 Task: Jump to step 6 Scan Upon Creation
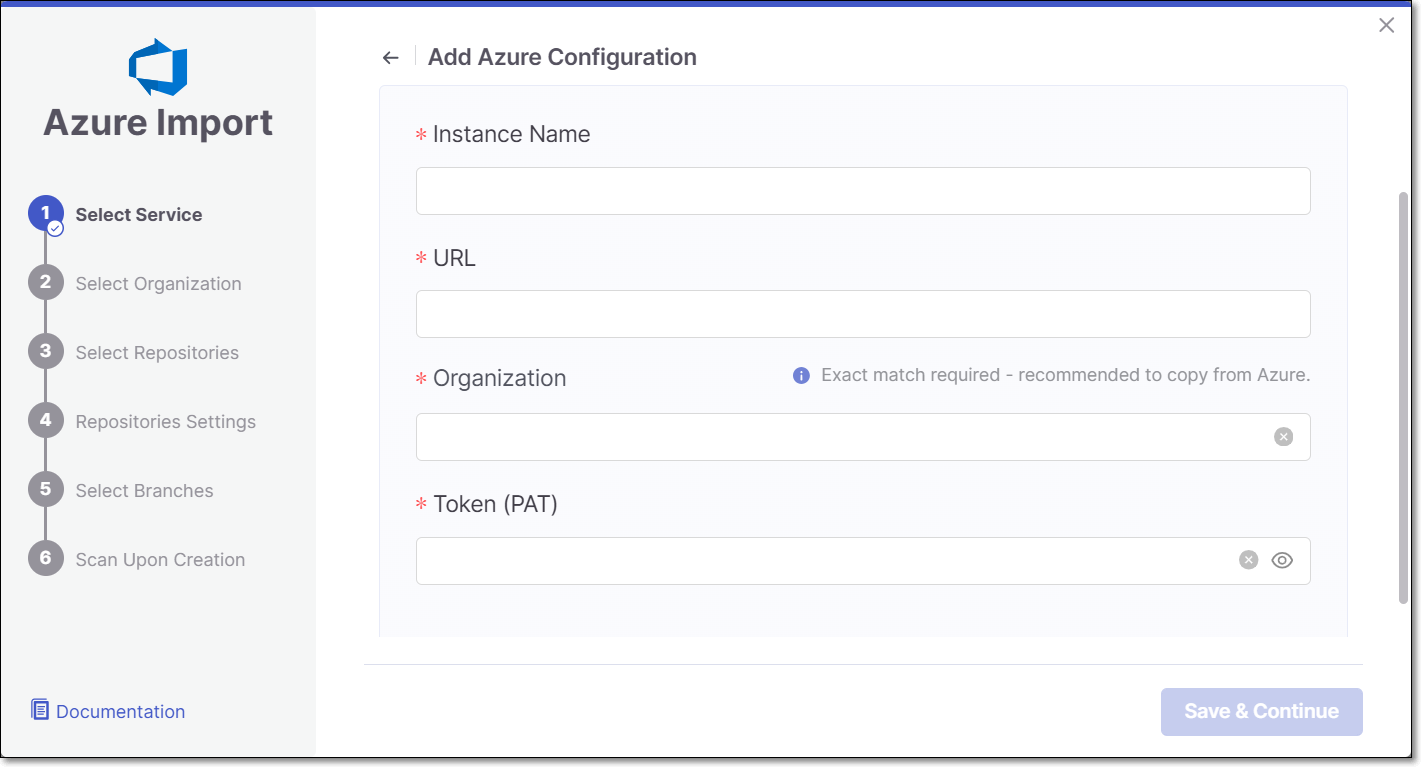pyautogui.click(x=137, y=560)
